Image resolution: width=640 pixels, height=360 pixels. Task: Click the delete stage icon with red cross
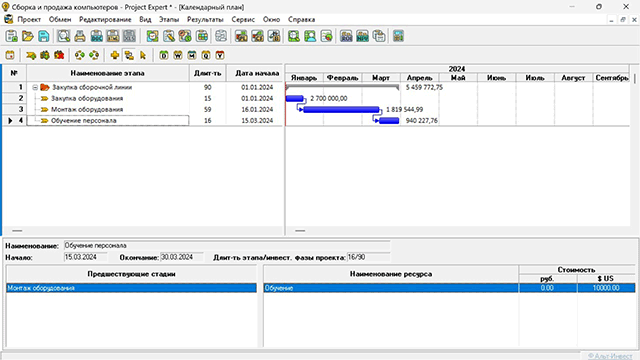[59, 55]
